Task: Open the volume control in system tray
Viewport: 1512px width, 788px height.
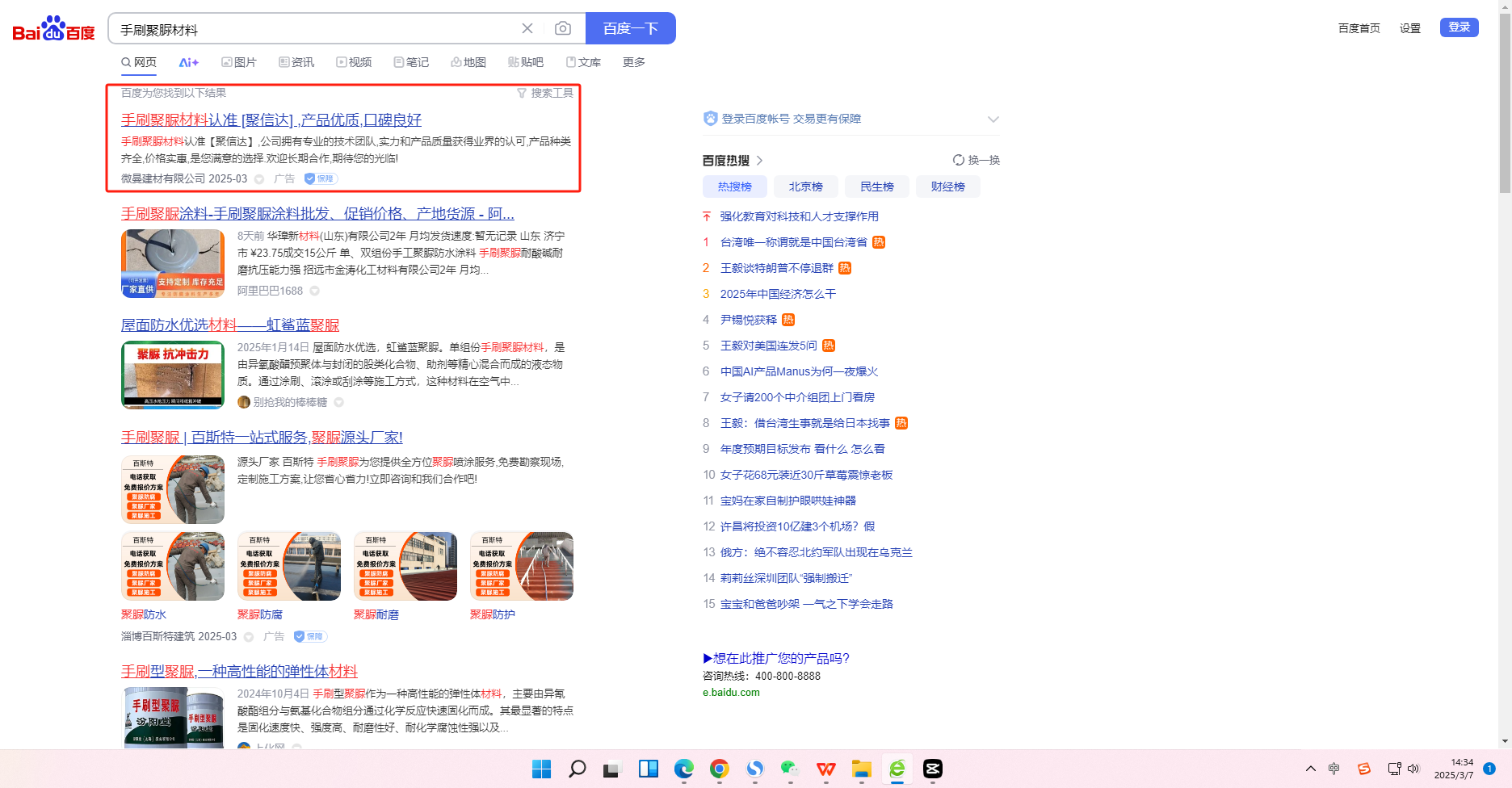Action: click(x=1413, y=769)
